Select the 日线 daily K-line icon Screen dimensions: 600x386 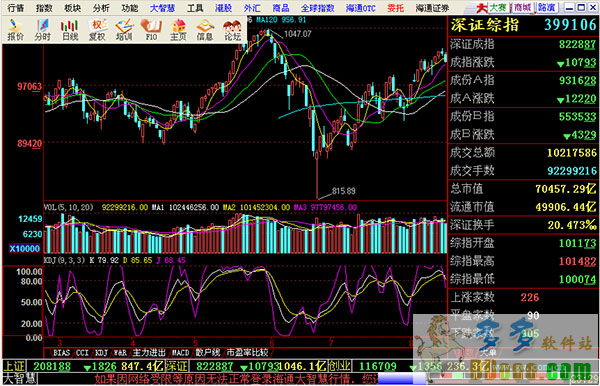click(x=70, y=30)
